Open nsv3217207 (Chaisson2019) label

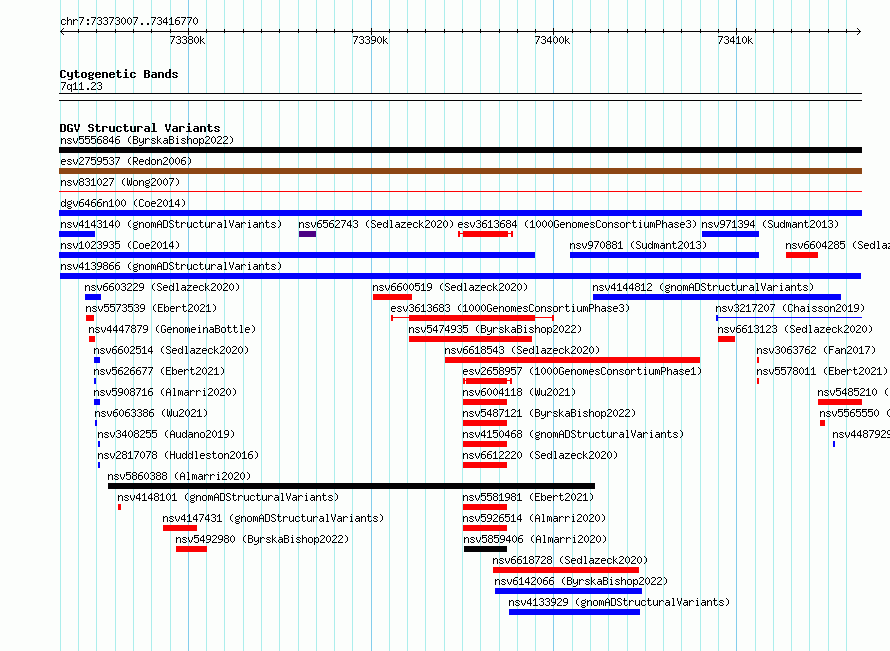tap(790, 308)
